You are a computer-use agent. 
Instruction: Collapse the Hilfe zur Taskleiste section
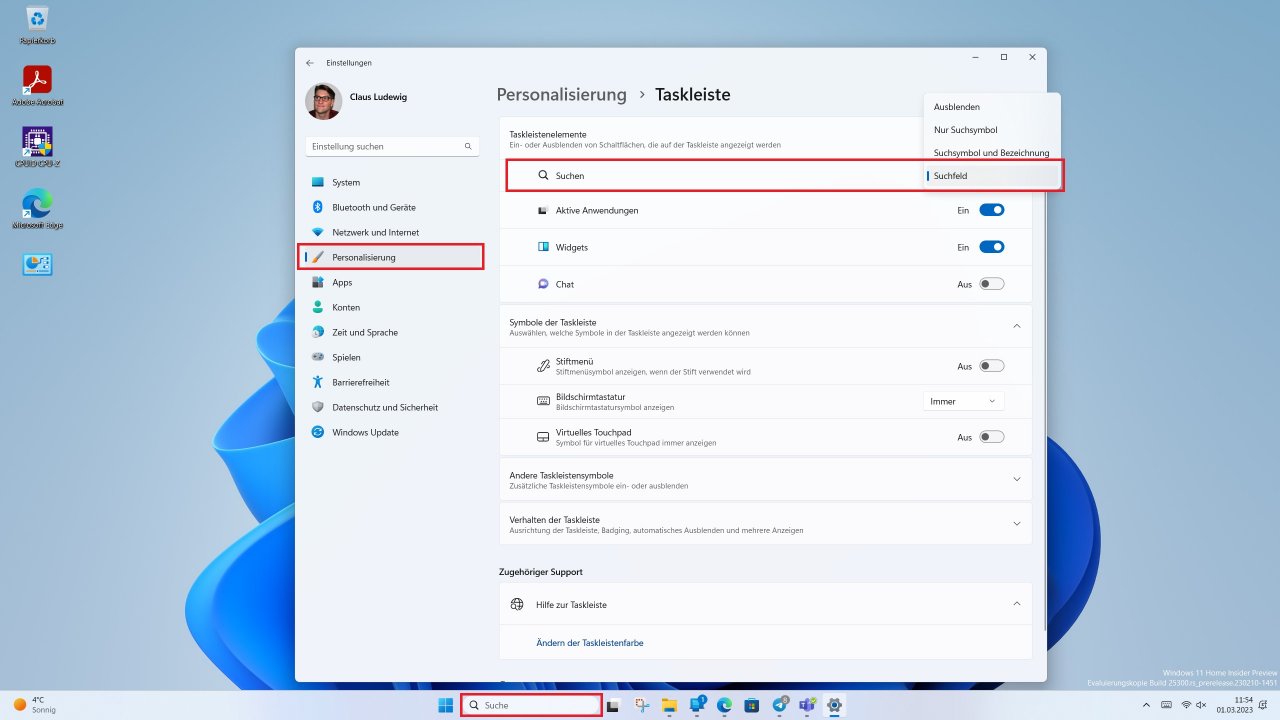tap(1017, 604)
